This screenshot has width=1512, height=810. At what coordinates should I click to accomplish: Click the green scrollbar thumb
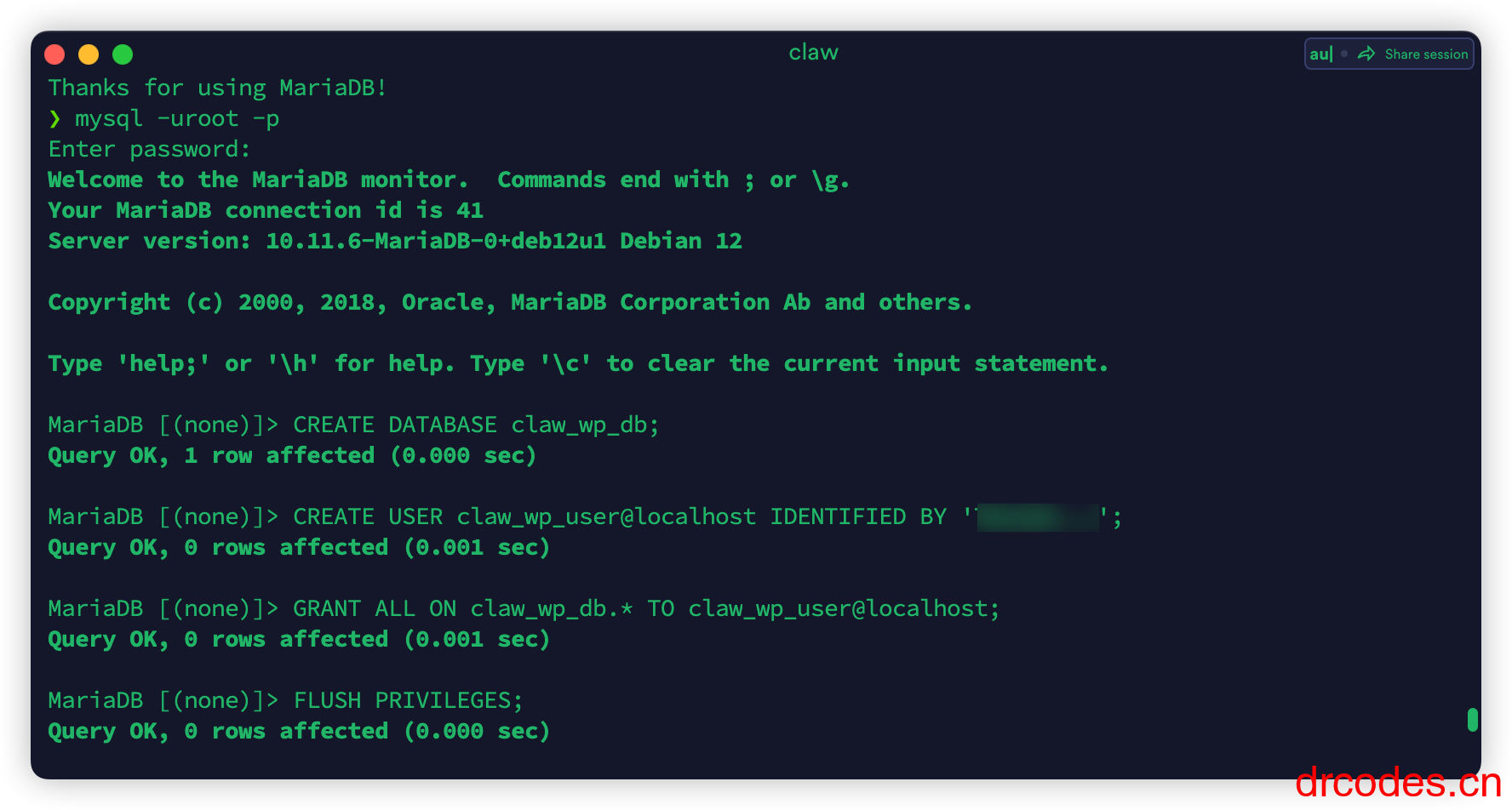(x=1472, y=720)
